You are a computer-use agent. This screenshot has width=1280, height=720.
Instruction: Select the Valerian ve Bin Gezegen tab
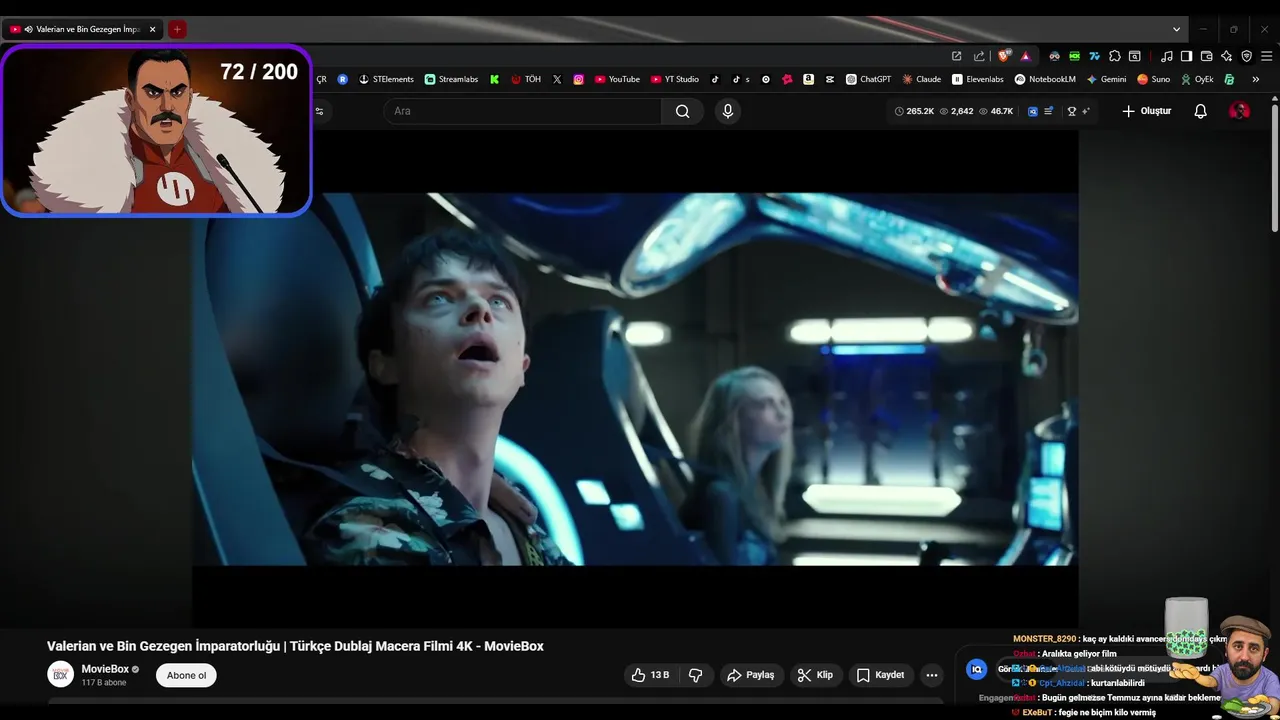[x=82, y=29]
